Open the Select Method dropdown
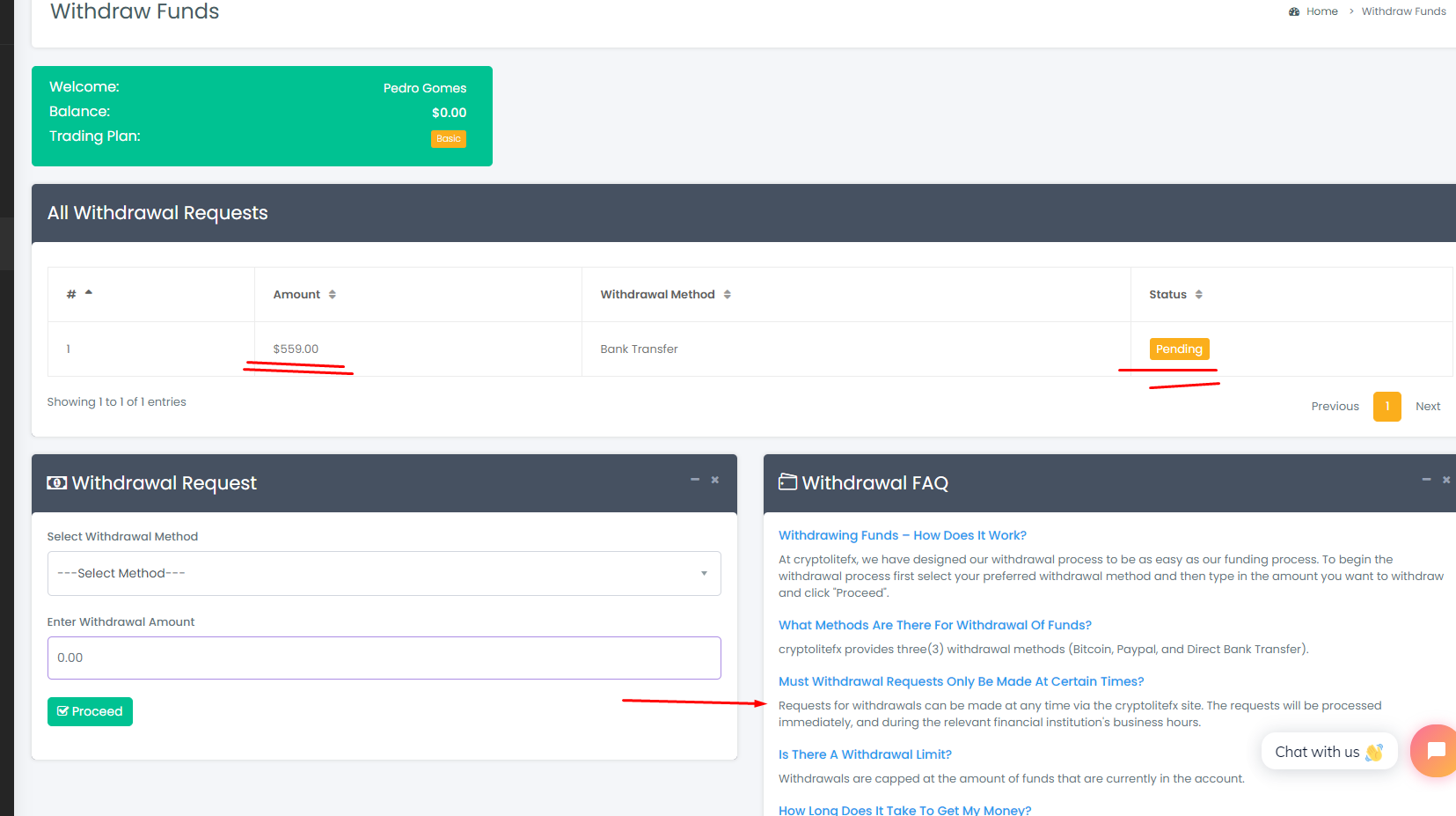Image resolution: width=1456 pixels, height=816 pixels. (x=384, y=573)
